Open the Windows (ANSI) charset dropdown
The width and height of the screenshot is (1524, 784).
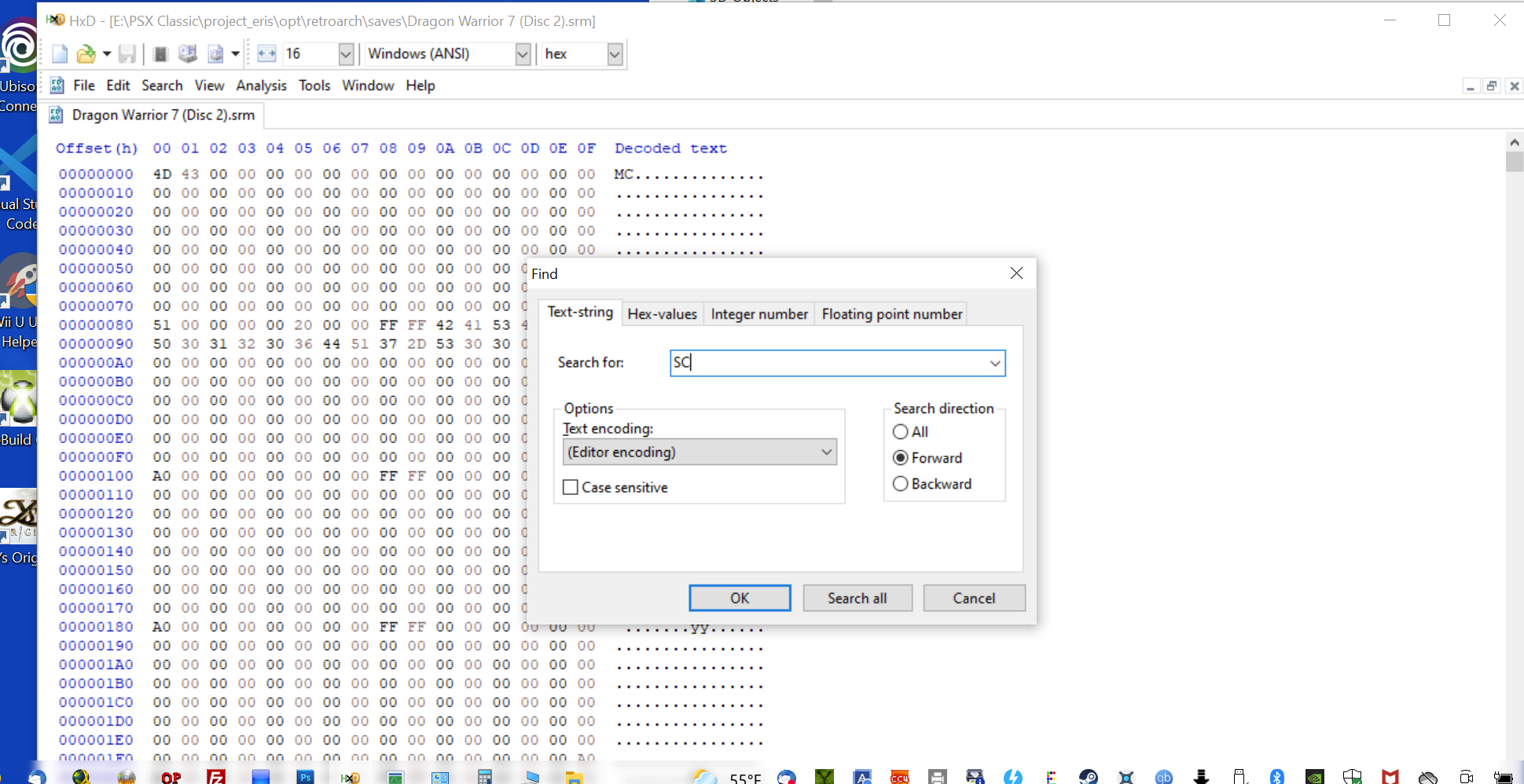[523, 53]
